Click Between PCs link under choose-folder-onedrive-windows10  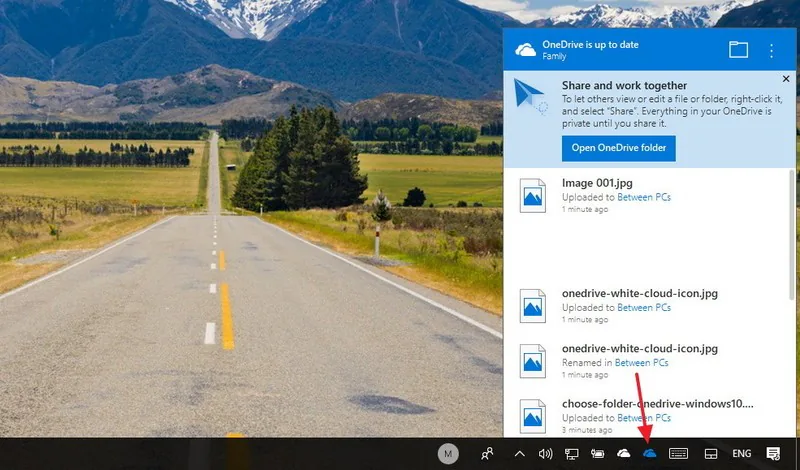pos(644,417)
